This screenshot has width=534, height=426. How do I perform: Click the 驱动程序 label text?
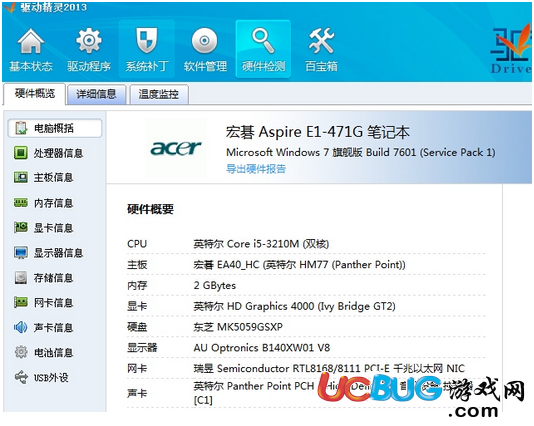89,66
